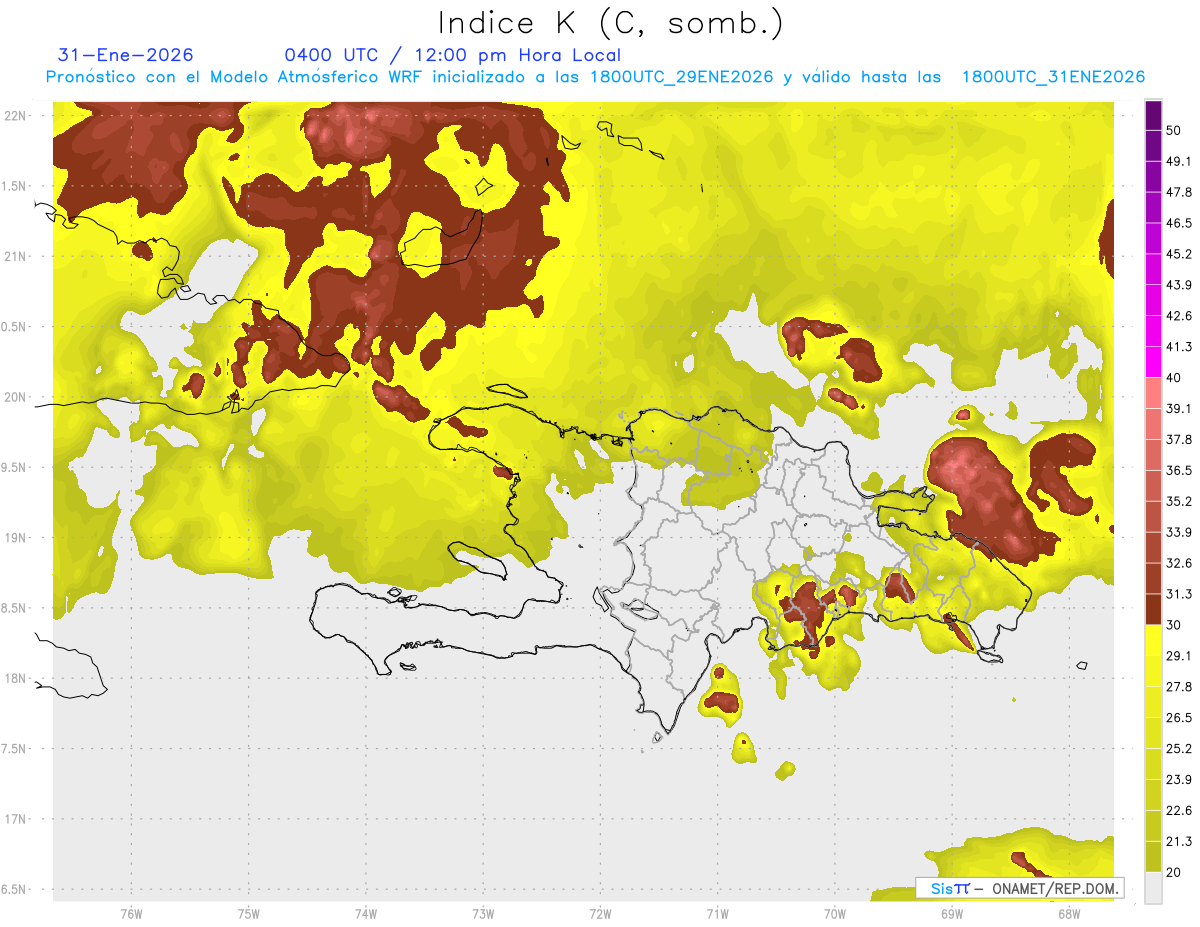The image size is (1200, 927).
Task: Click the colorbar value "45.2"
Action: [1179, 254]
